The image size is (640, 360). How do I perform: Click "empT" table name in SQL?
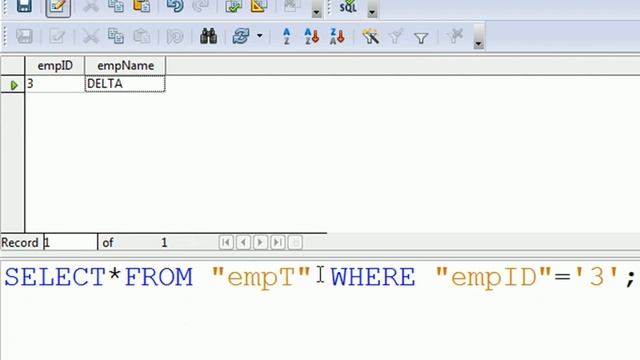[x=261, y=278]
